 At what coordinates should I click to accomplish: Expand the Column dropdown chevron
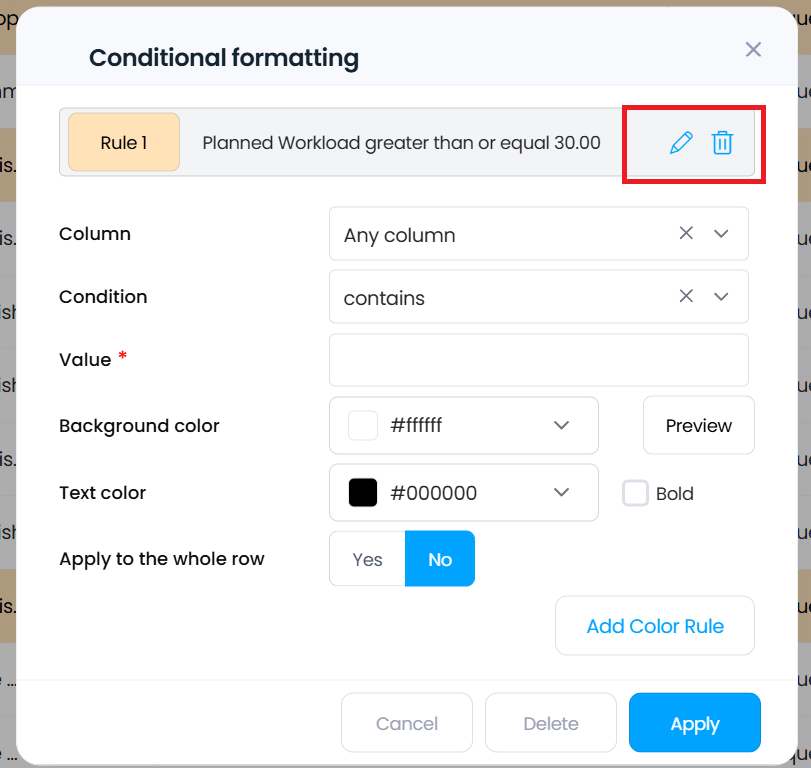(x=721, y=234)
